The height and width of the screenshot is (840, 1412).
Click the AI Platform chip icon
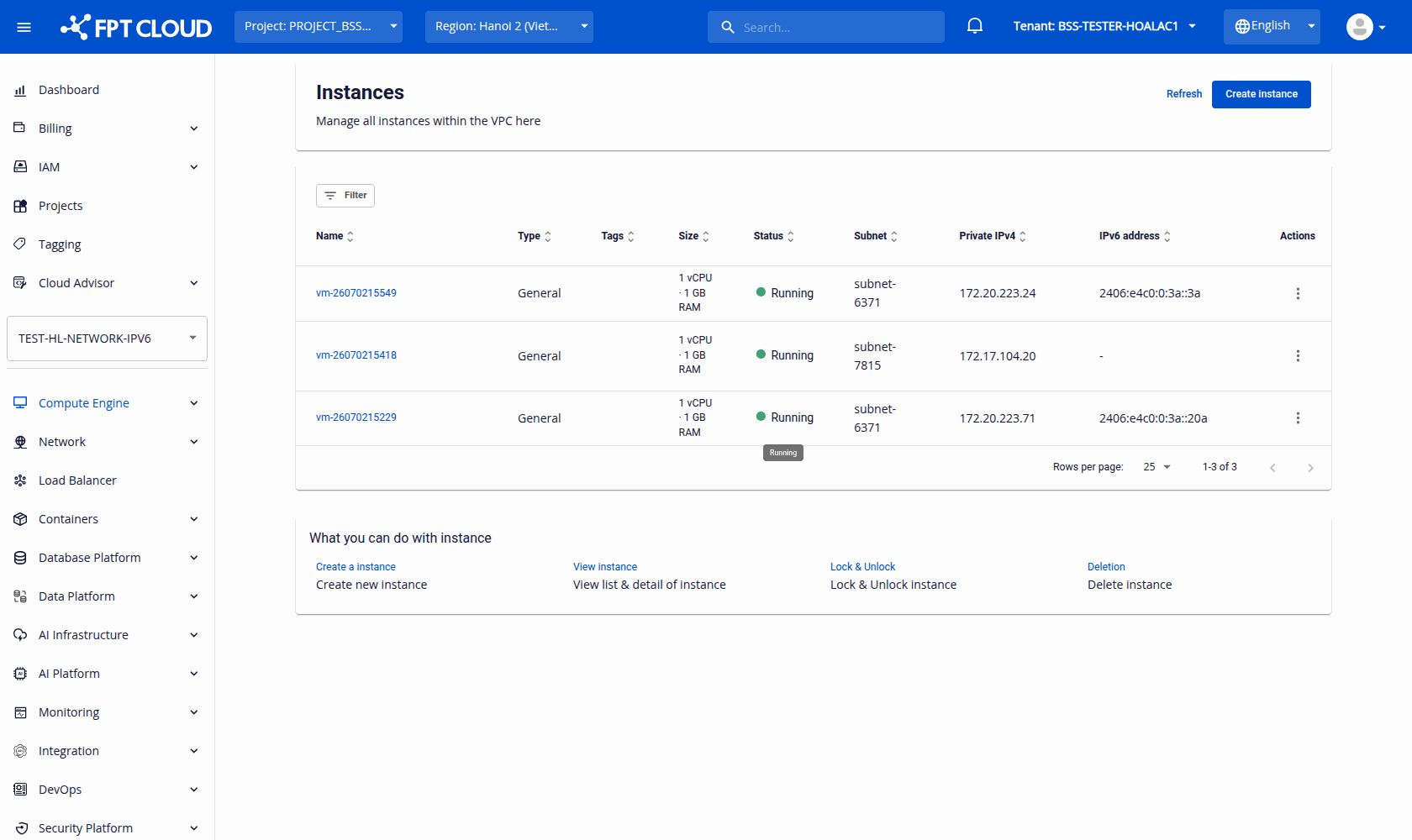(20, 674)
